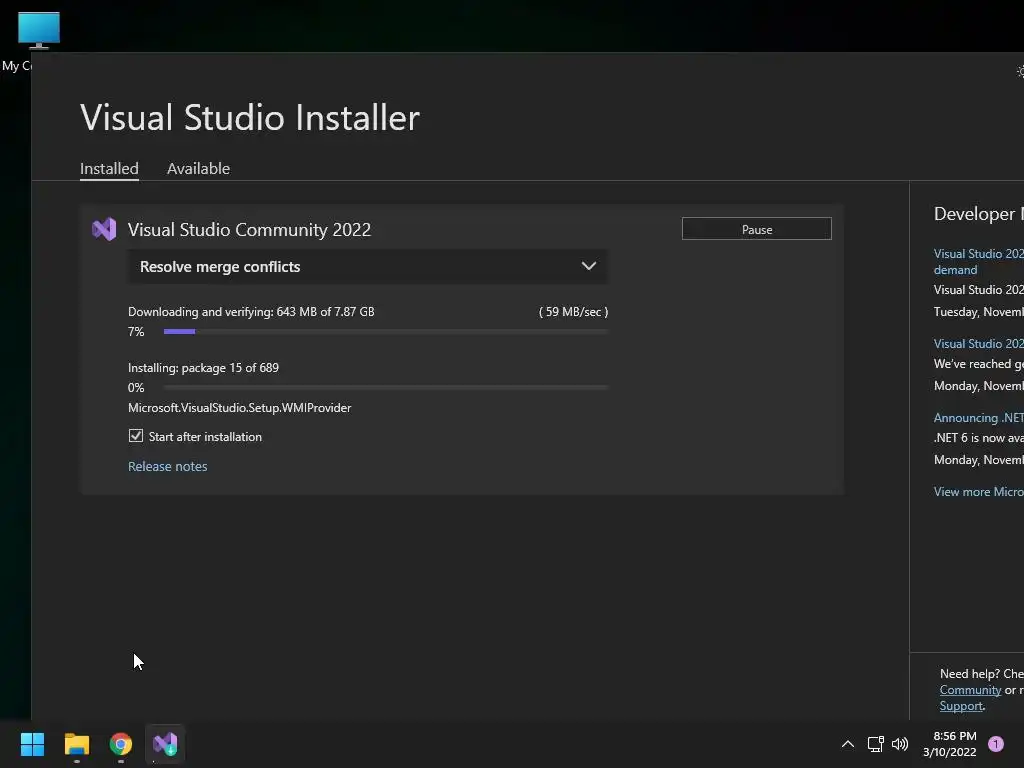The width and height of the screenshot is (1024, 768).
Task: Click the installing package progress bar
Action: click(385, 388)
